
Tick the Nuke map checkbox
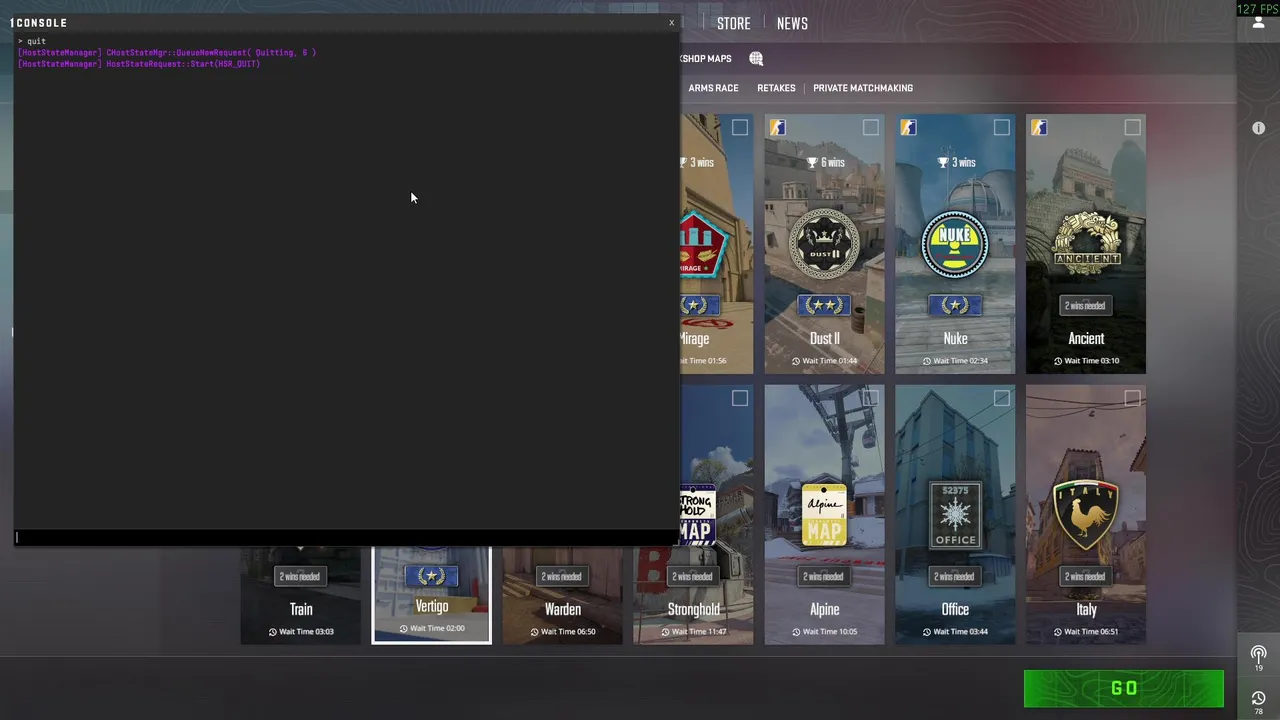(x=1002, y=127)
